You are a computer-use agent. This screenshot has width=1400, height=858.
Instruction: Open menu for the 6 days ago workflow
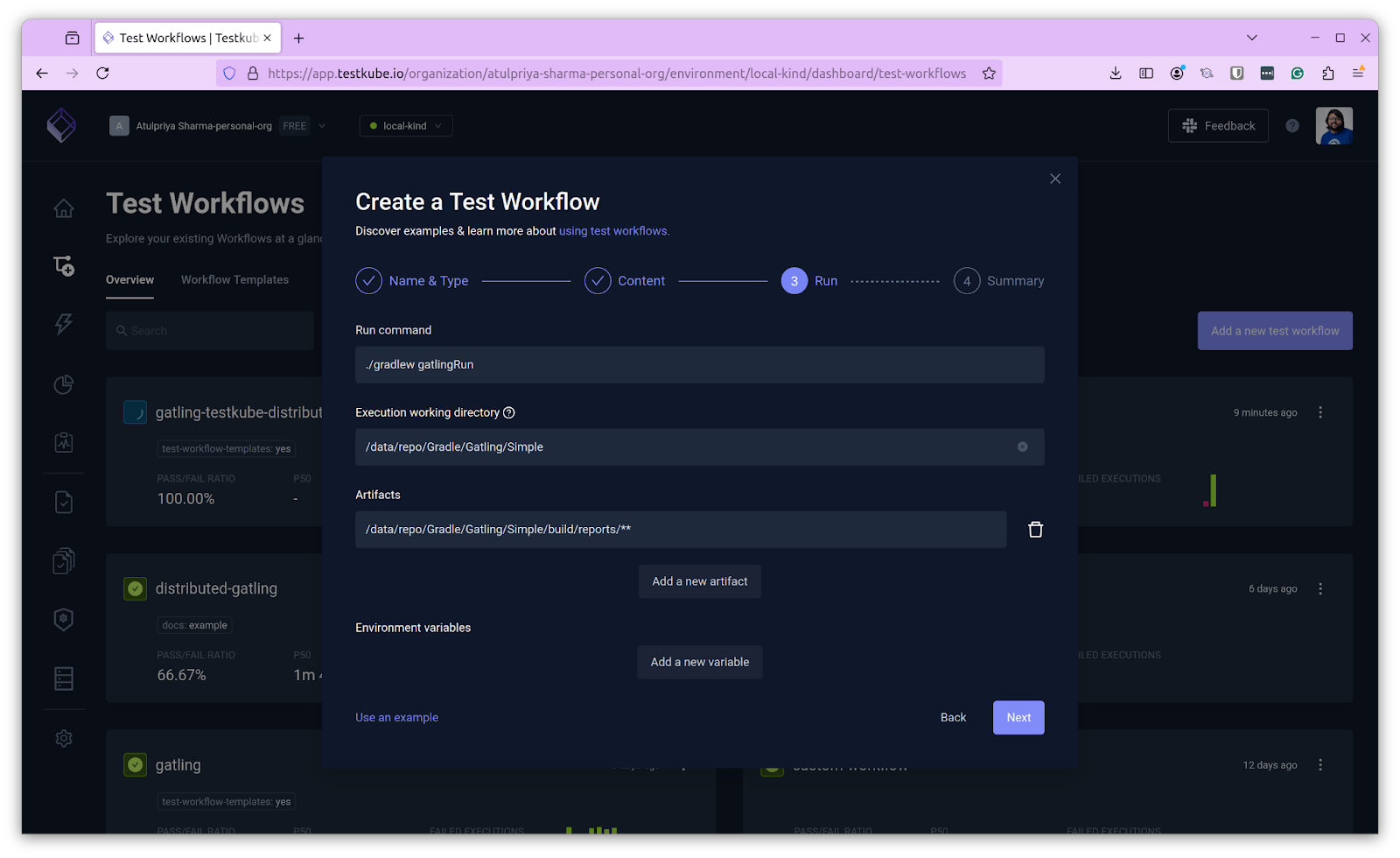pos(1320,588)
